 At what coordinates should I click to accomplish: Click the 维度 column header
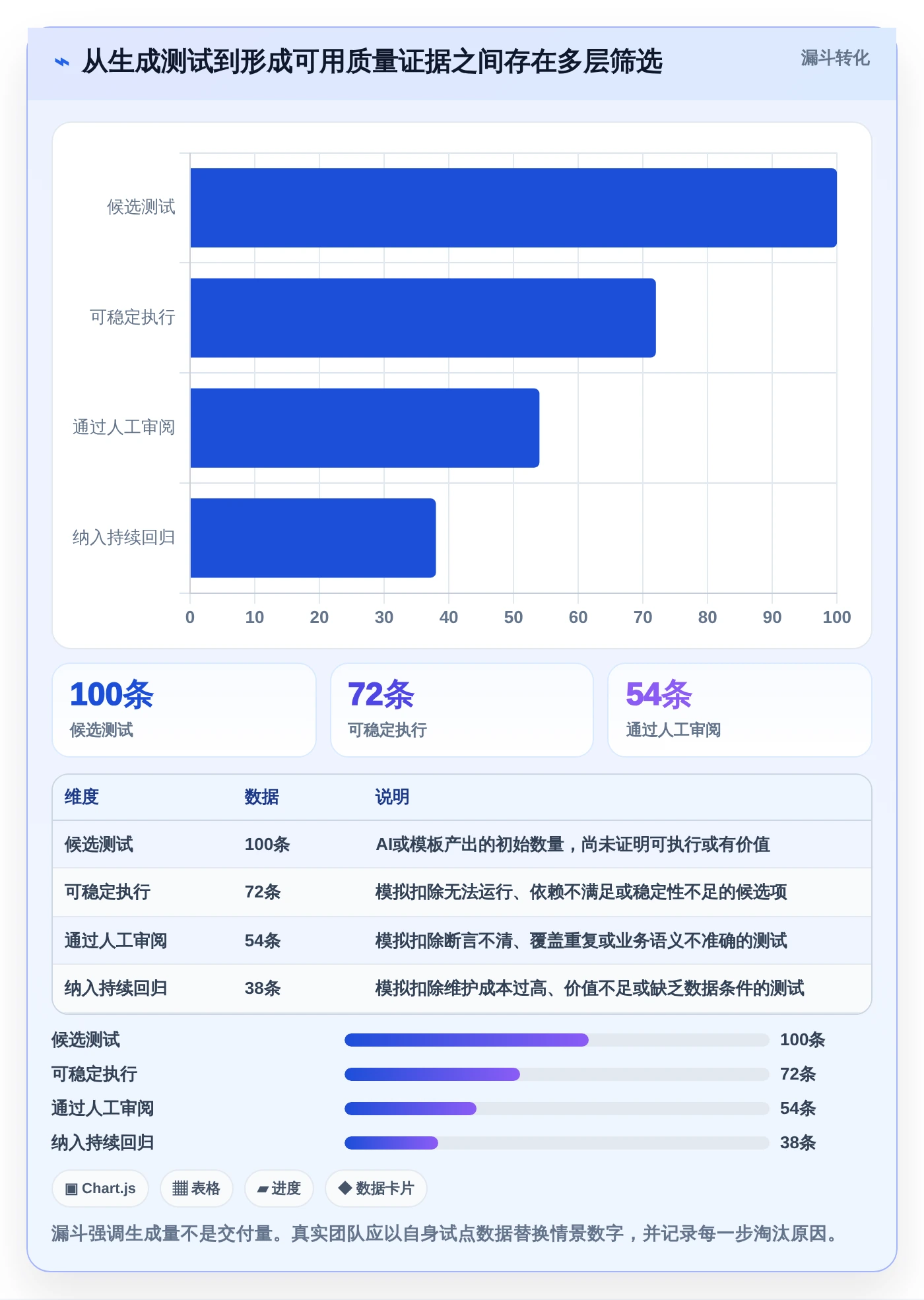(x=82, y=796)
